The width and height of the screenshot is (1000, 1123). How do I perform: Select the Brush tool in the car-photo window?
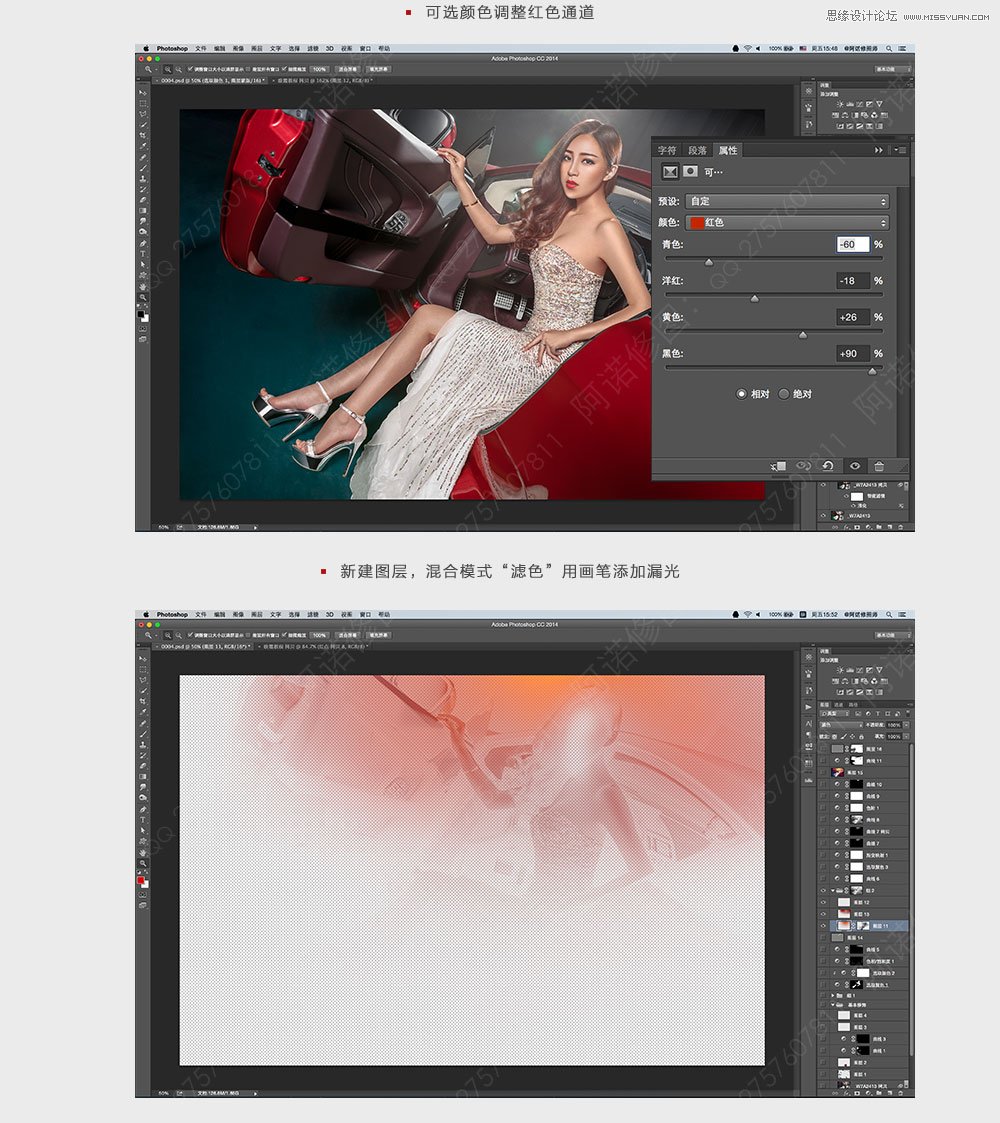pos(143,168)
